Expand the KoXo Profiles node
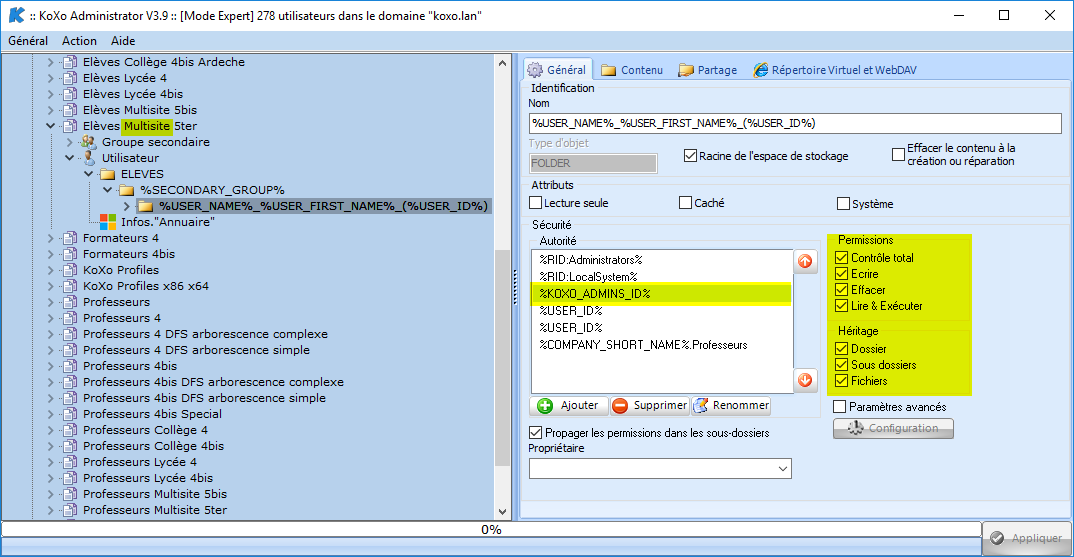 click(50, 270)
